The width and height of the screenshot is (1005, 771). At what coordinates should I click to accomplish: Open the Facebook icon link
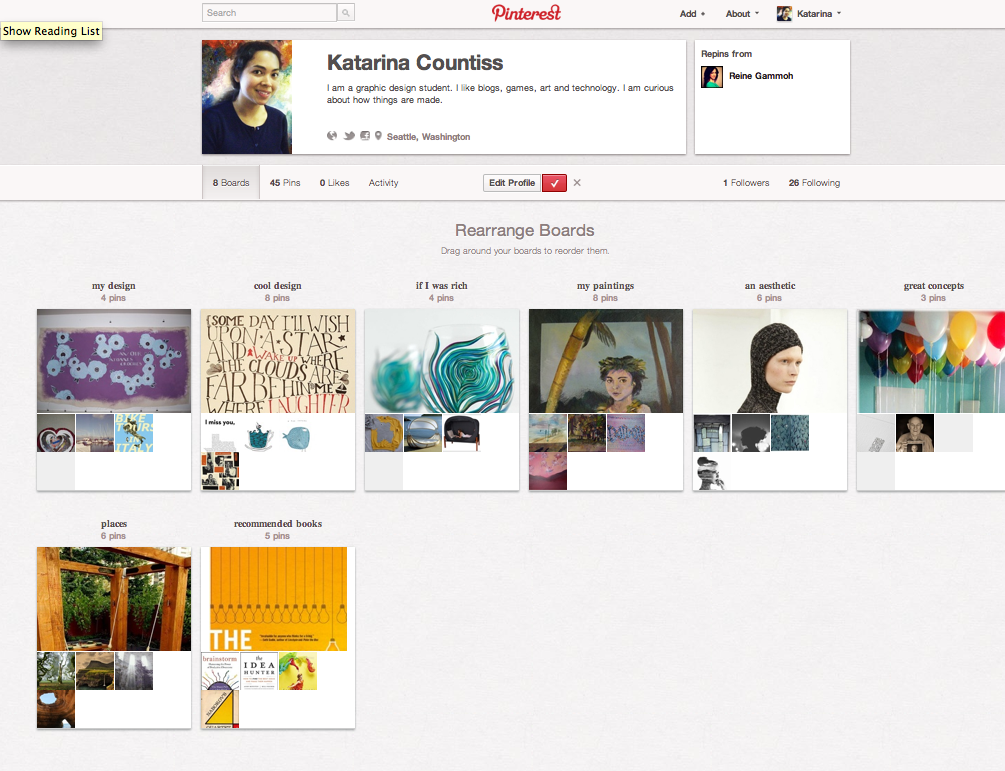pos(365,136)
